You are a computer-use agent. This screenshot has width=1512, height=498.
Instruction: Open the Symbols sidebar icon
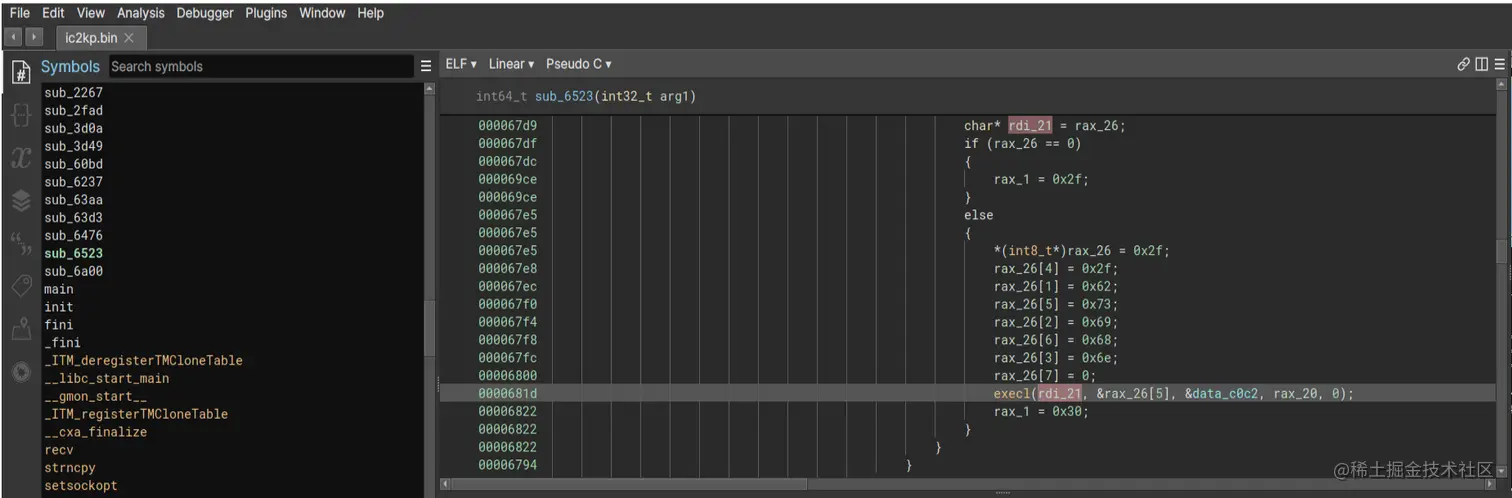point(20,72)
